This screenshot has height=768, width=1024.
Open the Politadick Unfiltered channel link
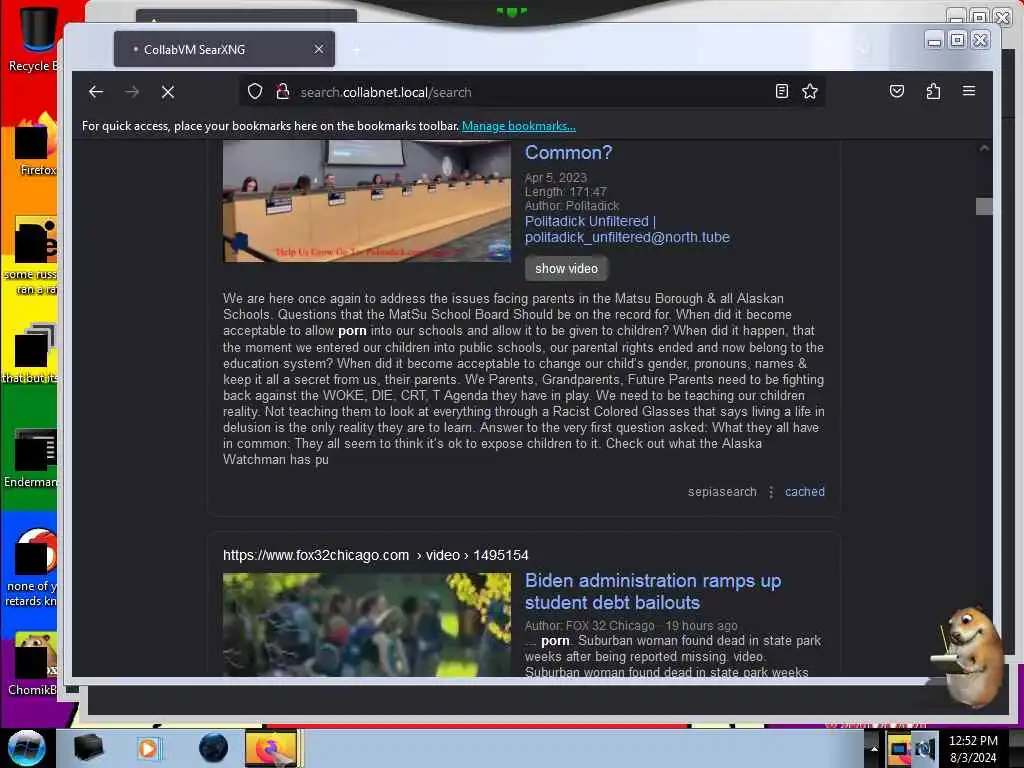point(627,229)
